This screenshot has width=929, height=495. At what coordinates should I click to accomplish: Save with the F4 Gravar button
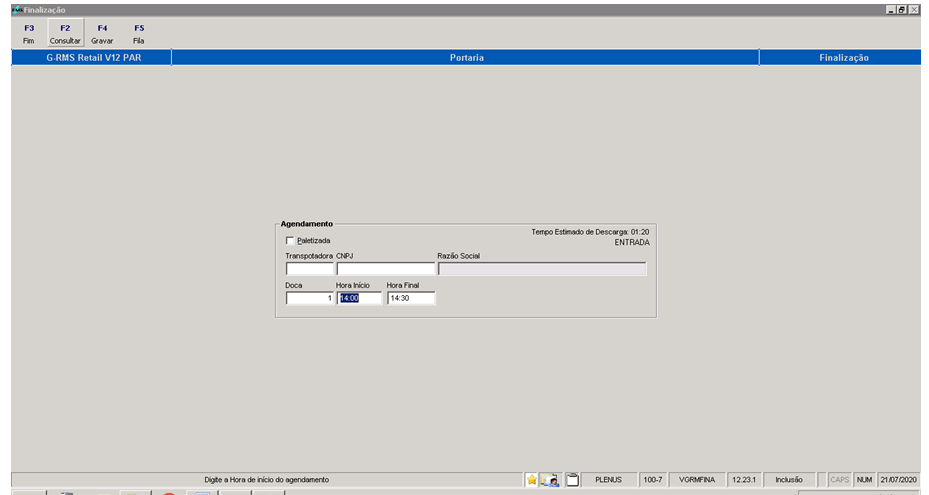102,34
